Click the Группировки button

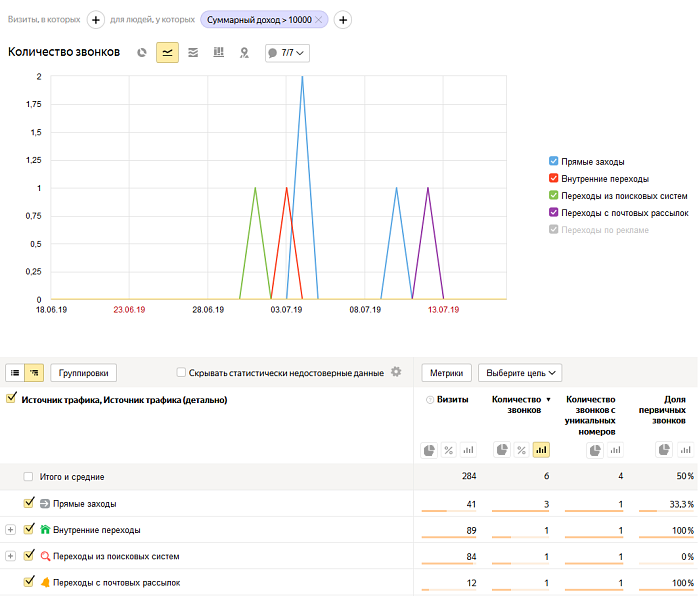[84, 373]
